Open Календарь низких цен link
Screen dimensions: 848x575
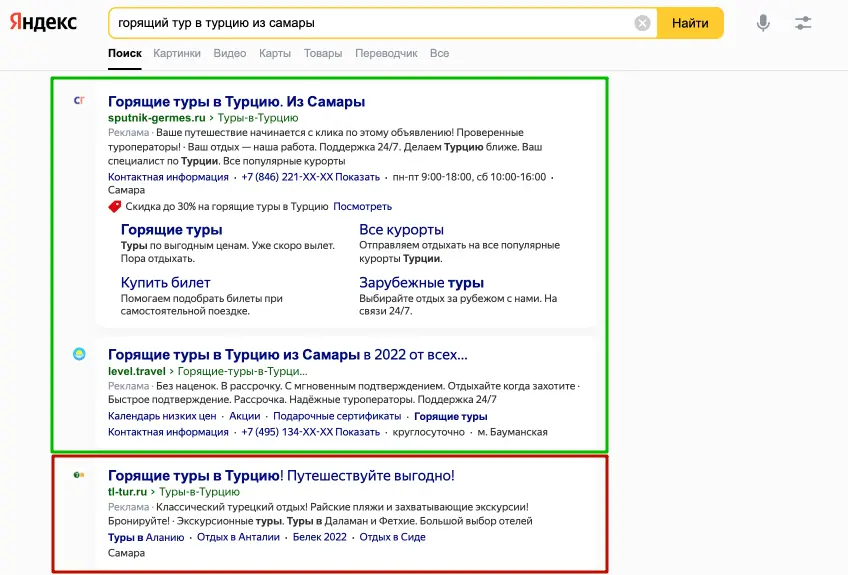[x=162, y=416]
